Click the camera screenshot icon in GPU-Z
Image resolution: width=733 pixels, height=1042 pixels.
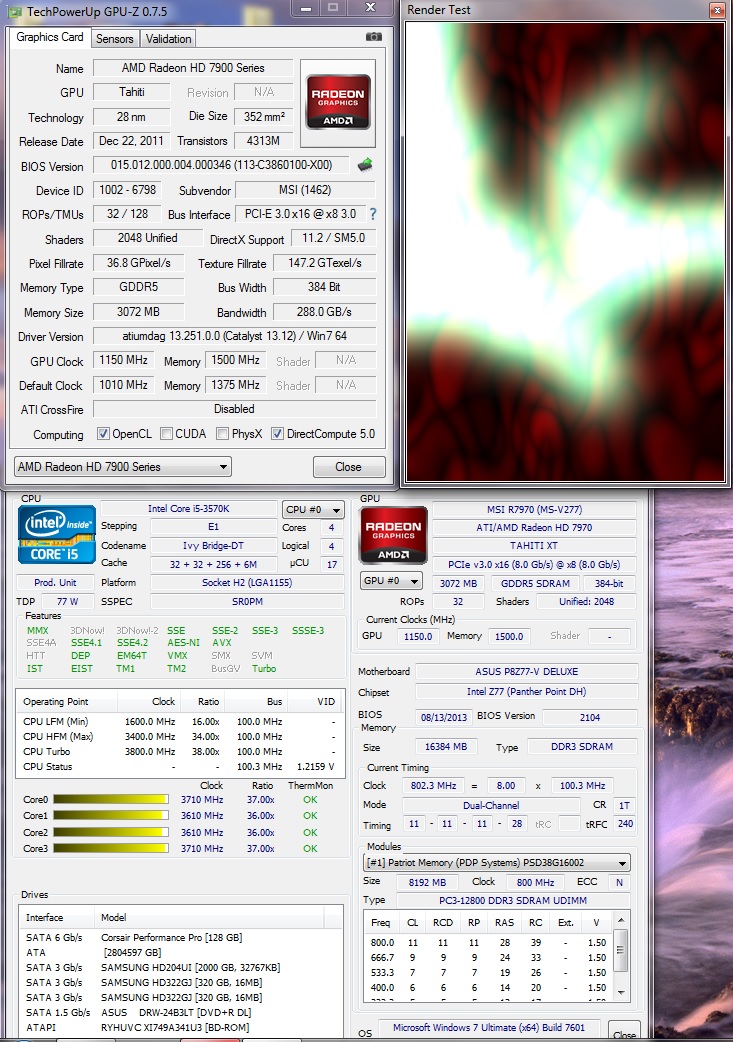click(x=374, y=37)
